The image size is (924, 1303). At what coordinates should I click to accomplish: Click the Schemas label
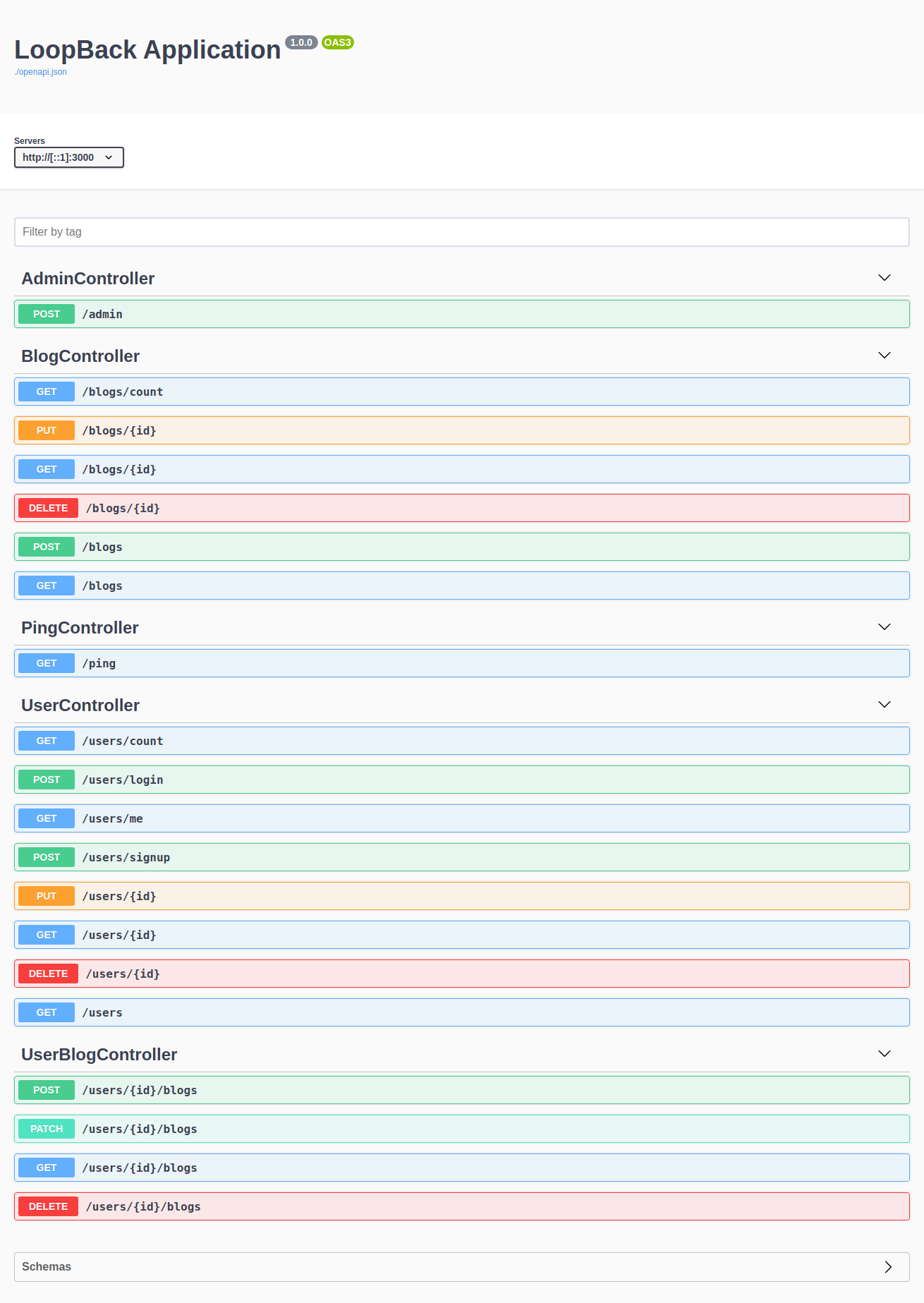pos(47,1267)
